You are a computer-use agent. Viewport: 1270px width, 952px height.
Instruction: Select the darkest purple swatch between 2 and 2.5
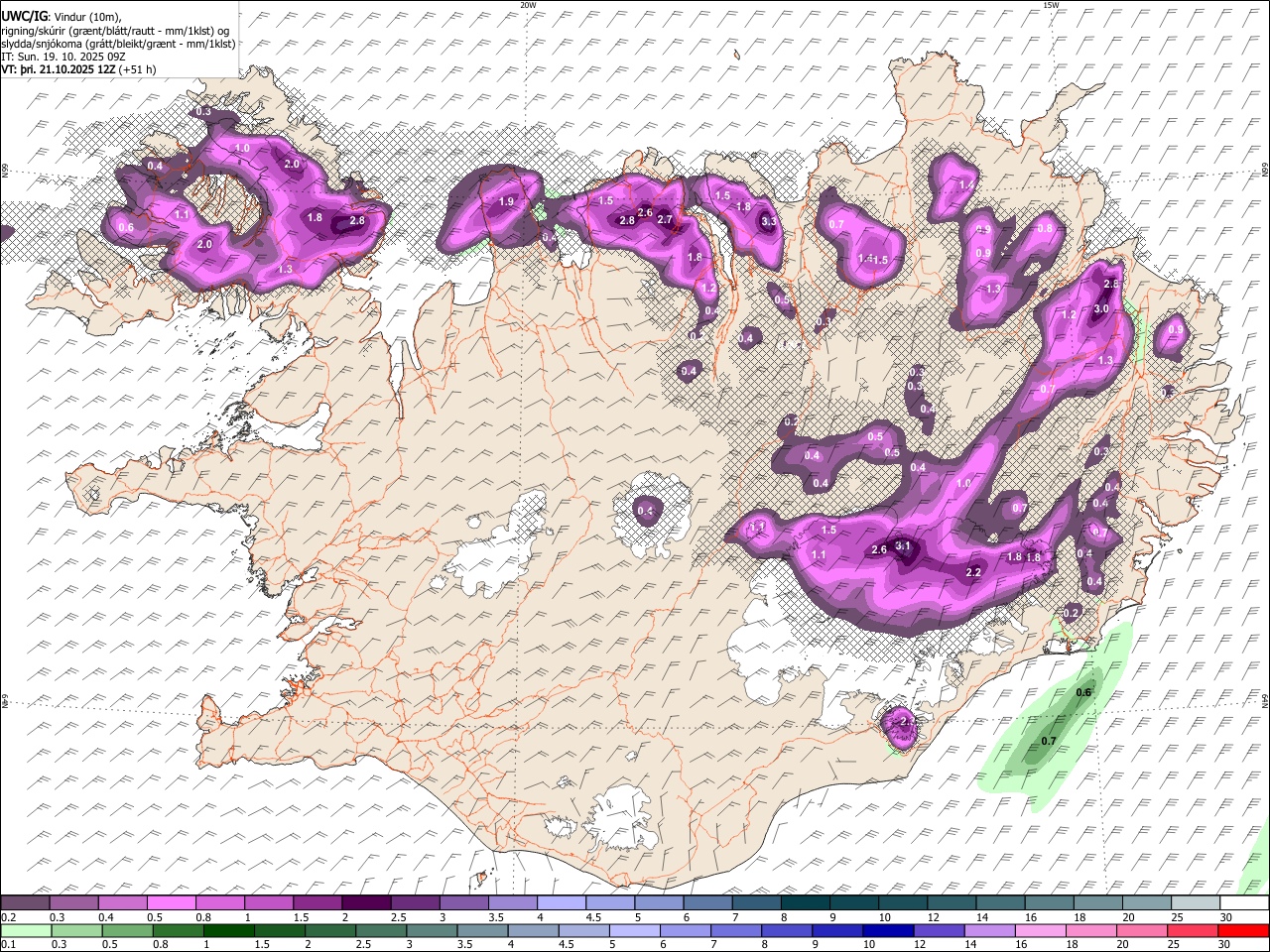point(366,902)
